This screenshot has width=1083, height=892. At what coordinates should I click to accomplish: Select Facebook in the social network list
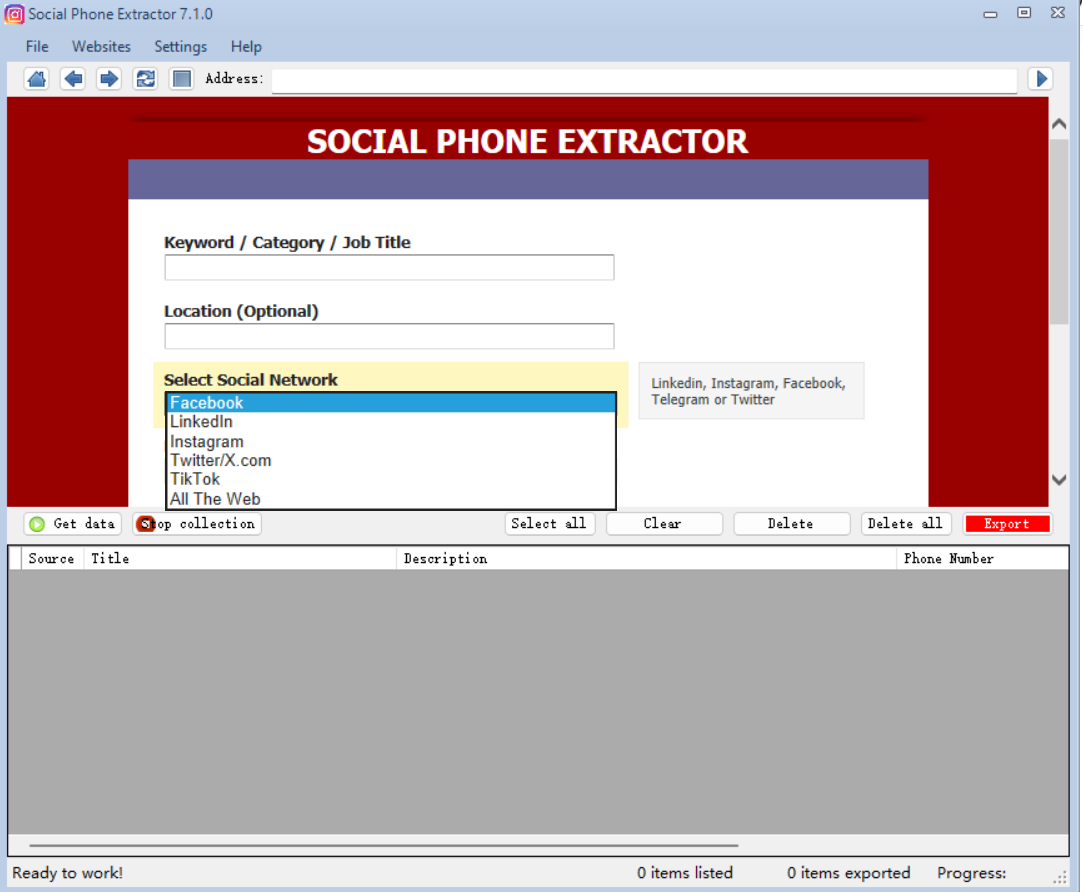tap(392, 403)
